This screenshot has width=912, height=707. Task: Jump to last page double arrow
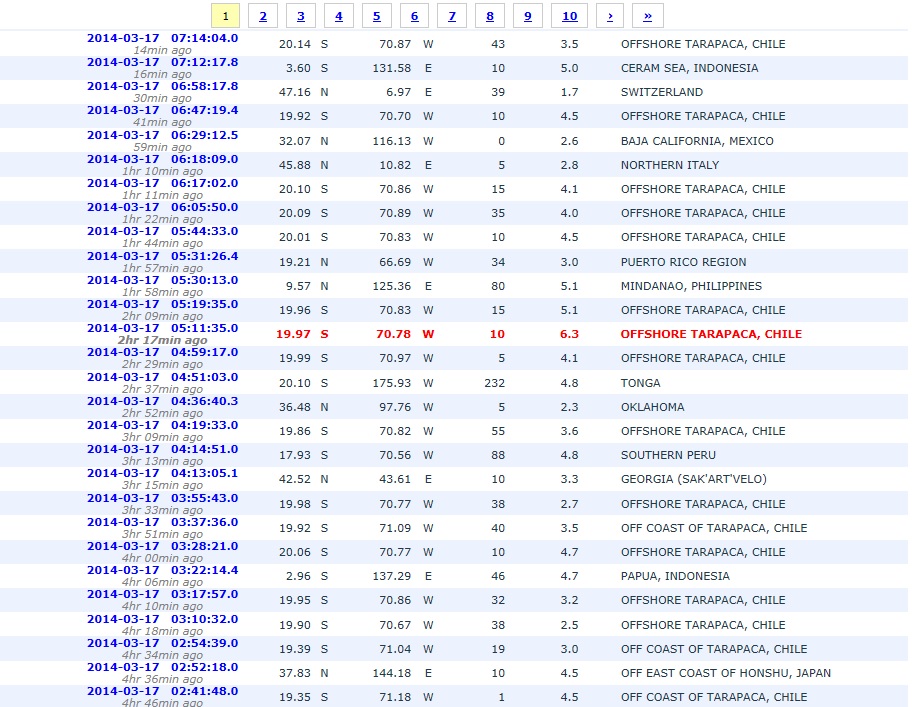click(647, 16)
